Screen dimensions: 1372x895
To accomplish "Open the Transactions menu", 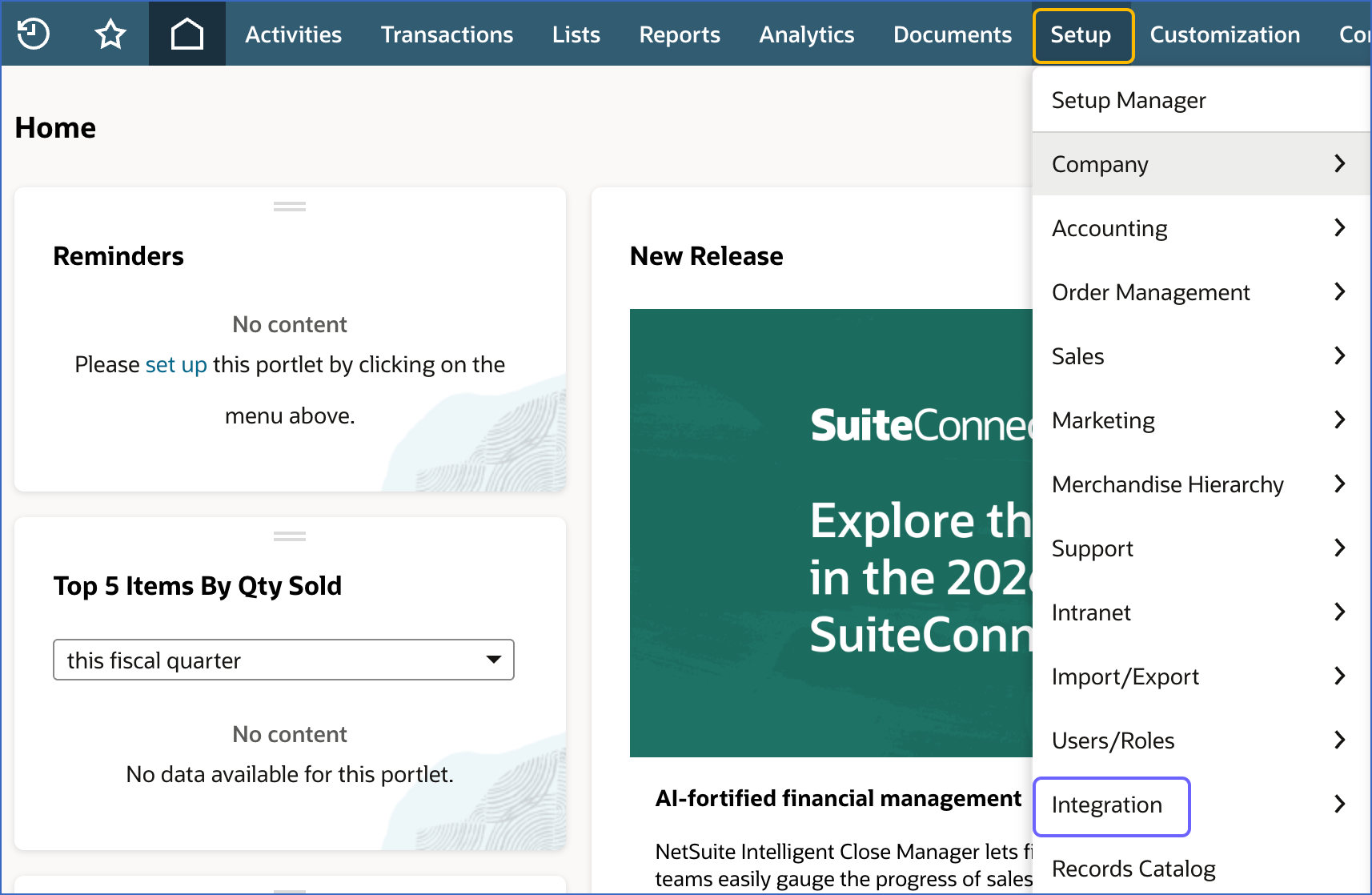I will [x=447, y=34].
